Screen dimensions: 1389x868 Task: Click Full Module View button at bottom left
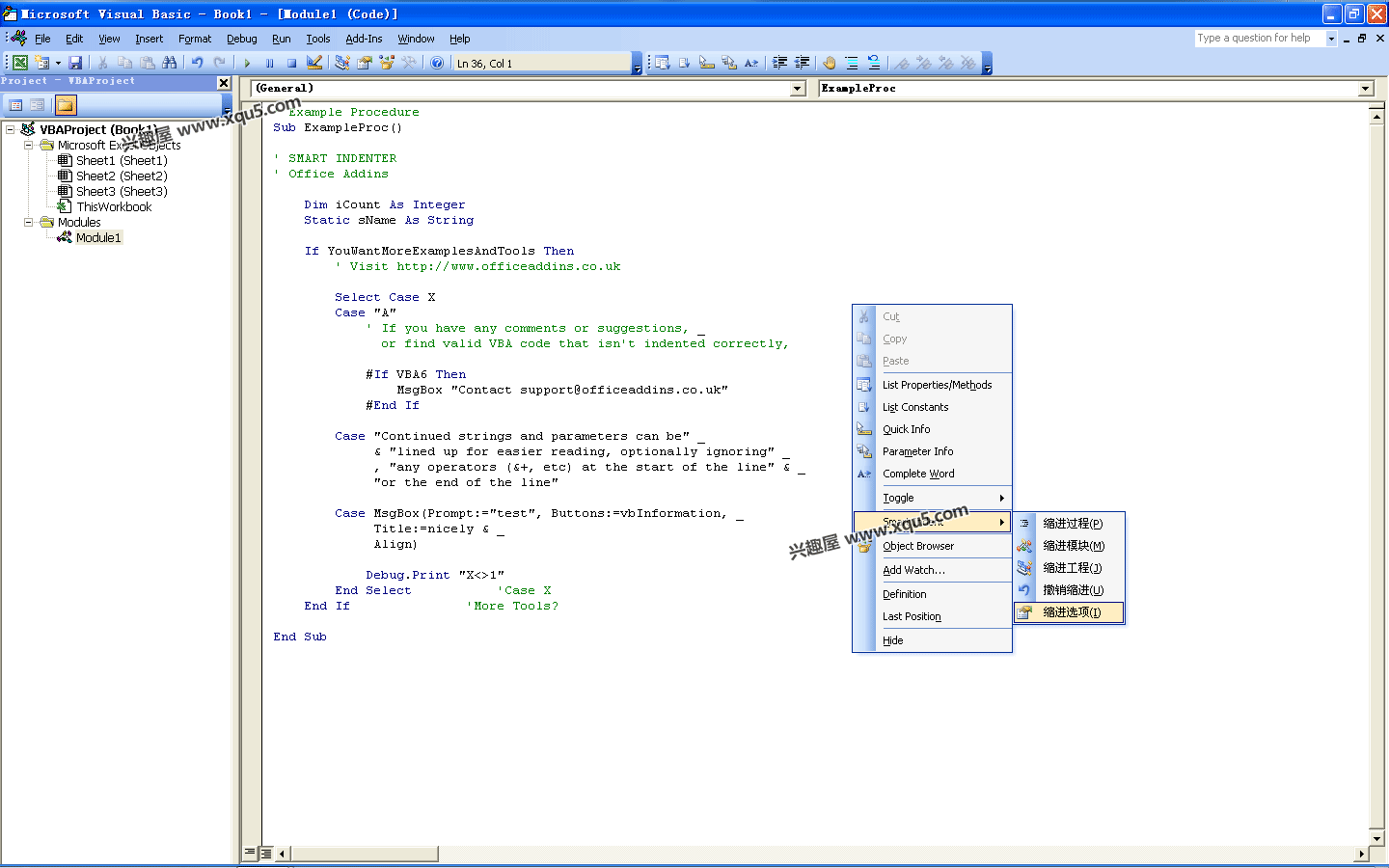[x=266, y=853]
